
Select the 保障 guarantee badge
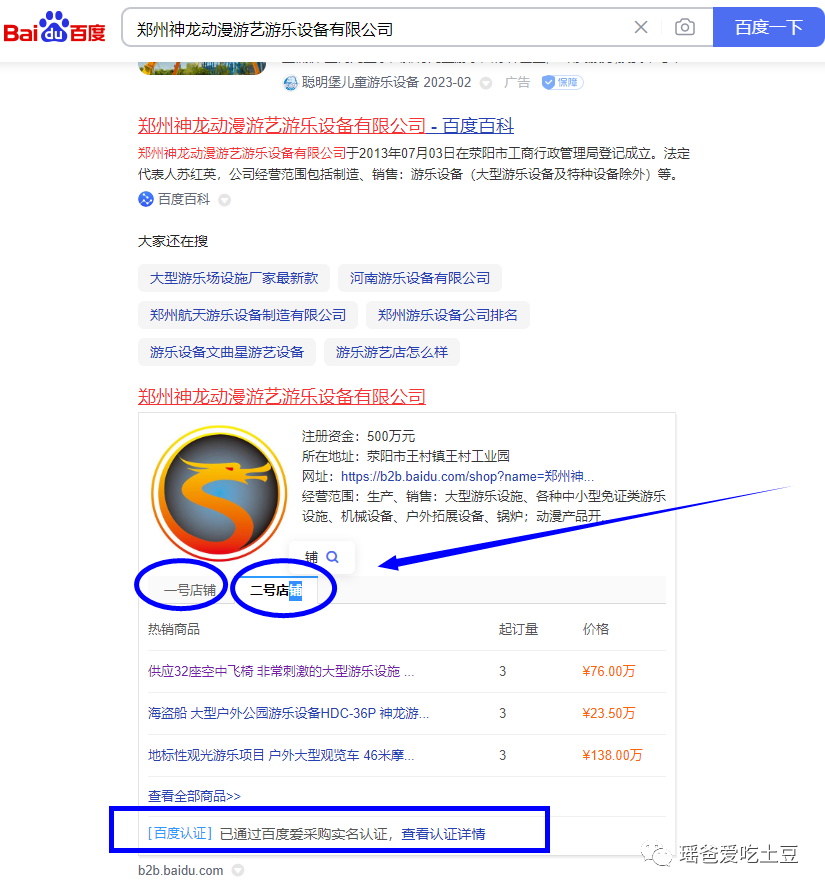click(562, 82)
